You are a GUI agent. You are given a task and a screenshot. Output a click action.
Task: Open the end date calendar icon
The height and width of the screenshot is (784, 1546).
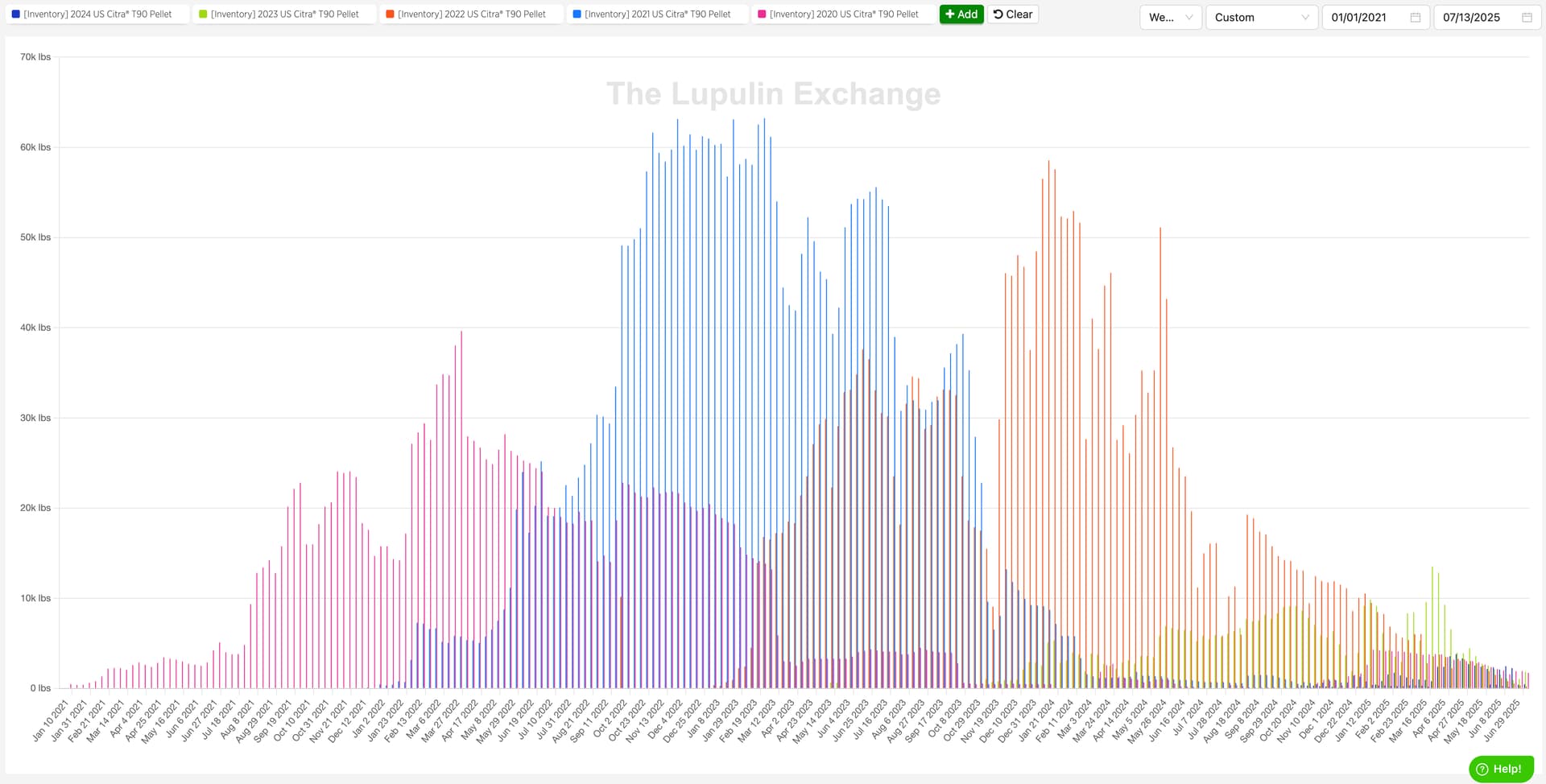click(1527, 17)
